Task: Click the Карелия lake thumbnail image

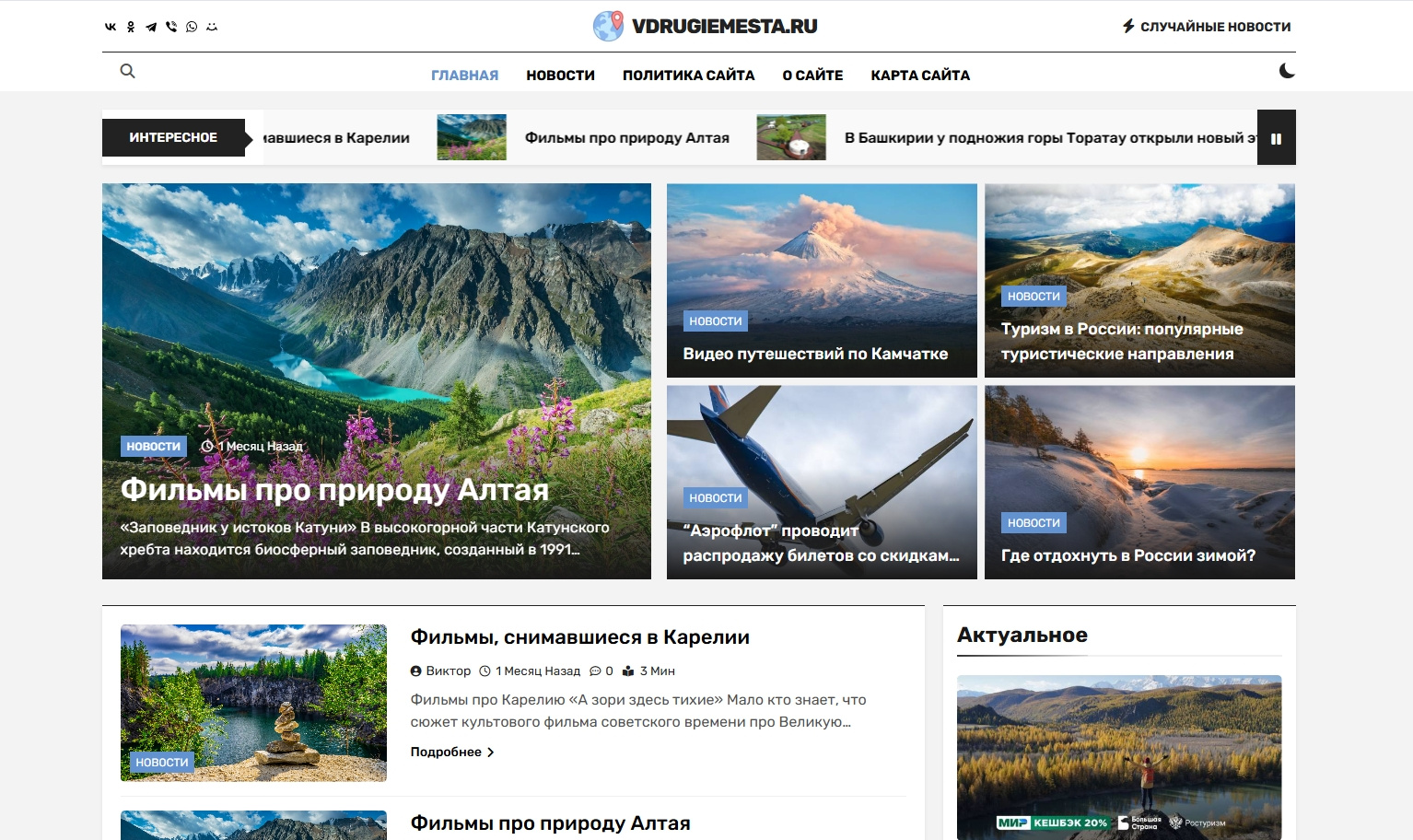Action: point(253,703)
